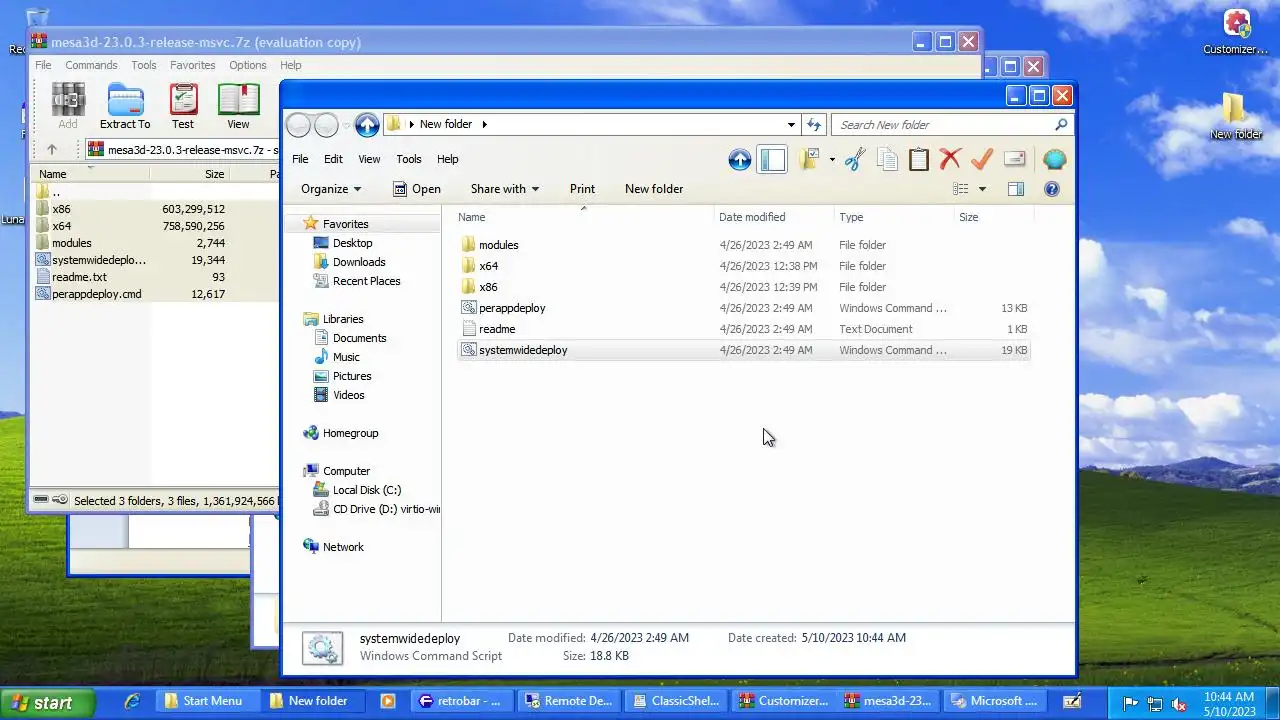Click the volume muted tray icon
Screen dimensions: 1280x720
click(x=1178, y=703)
